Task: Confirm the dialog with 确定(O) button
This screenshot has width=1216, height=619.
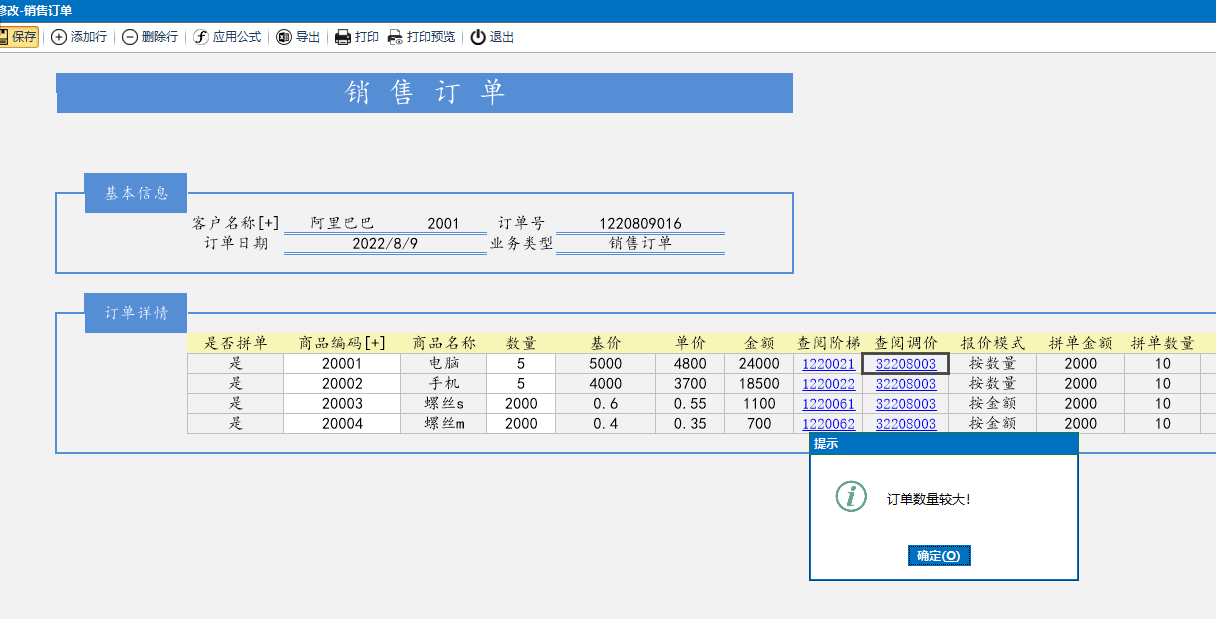Action: (x=939, y=556)
